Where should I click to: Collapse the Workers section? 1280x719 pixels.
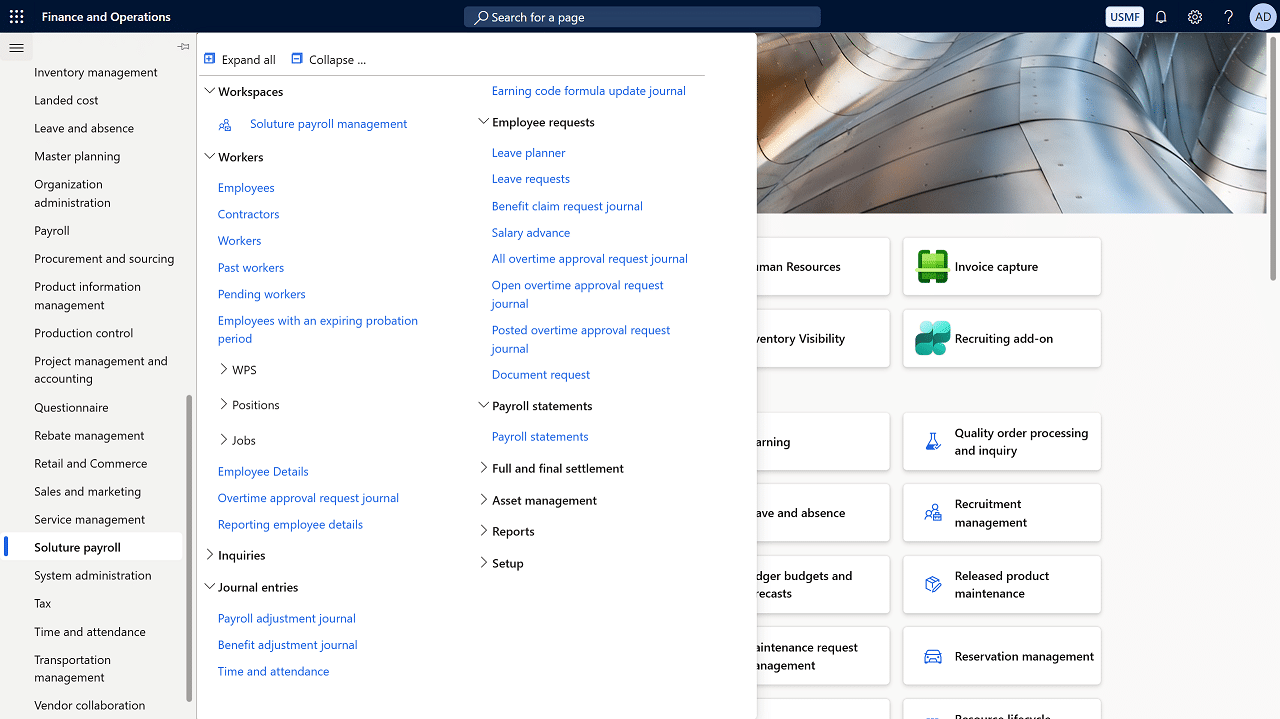(210, 157)
